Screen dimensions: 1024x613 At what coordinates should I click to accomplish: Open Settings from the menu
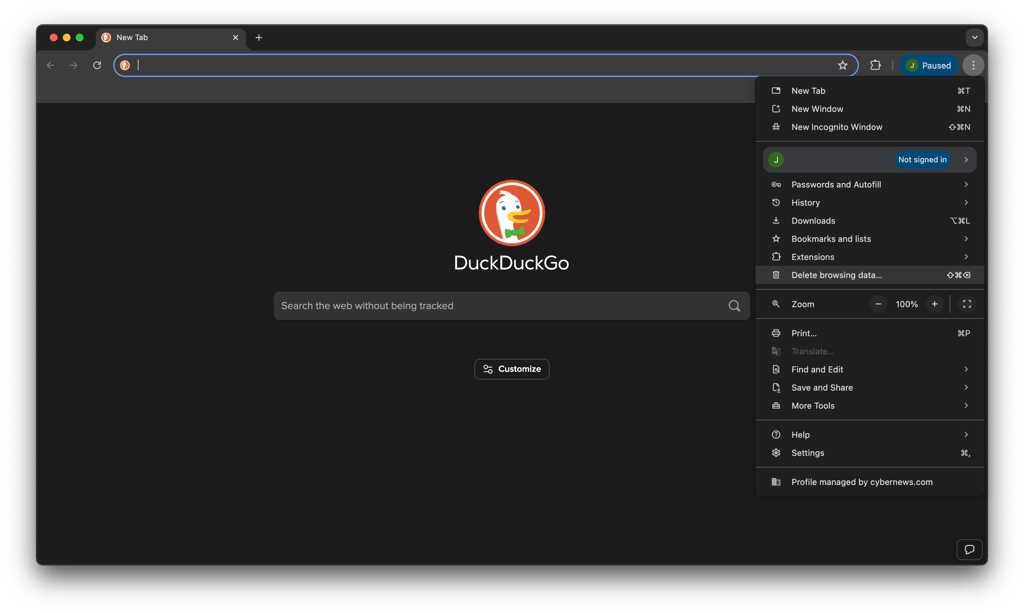pyautogui.click(x=870, y=453)
